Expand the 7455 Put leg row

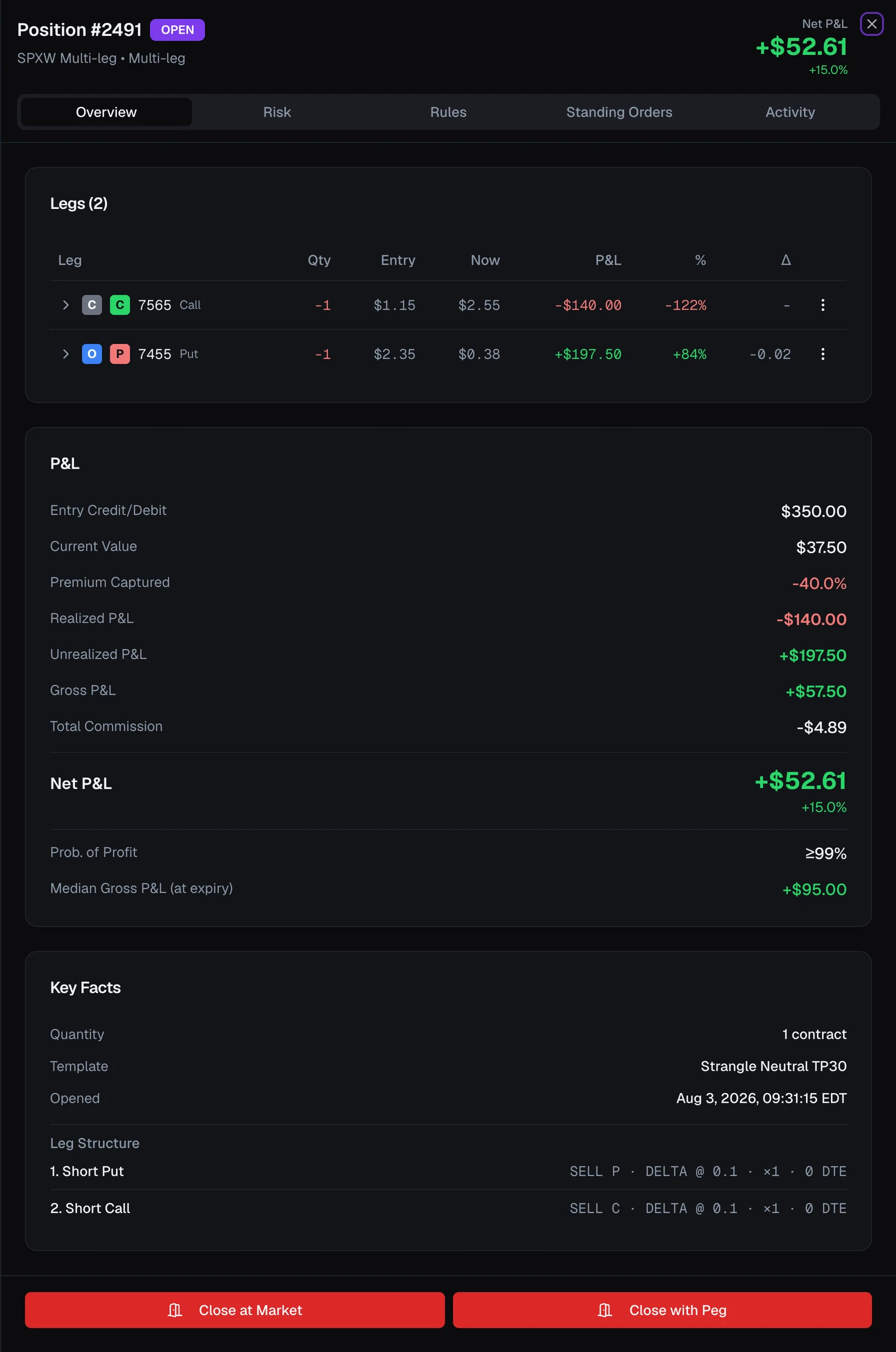pyautogui.click(x=66, y=354)
